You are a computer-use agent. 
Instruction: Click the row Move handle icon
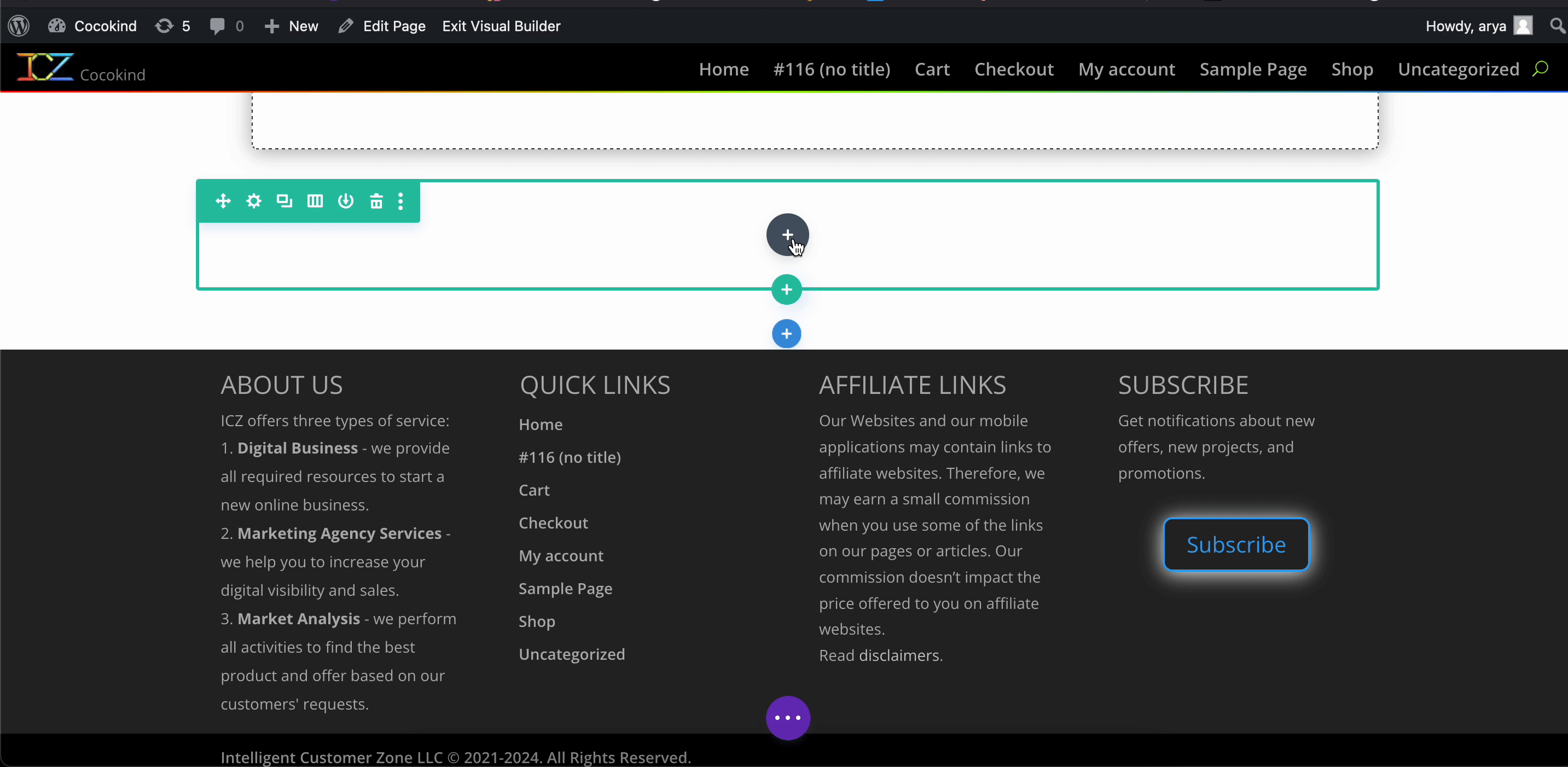click(223, 201)
